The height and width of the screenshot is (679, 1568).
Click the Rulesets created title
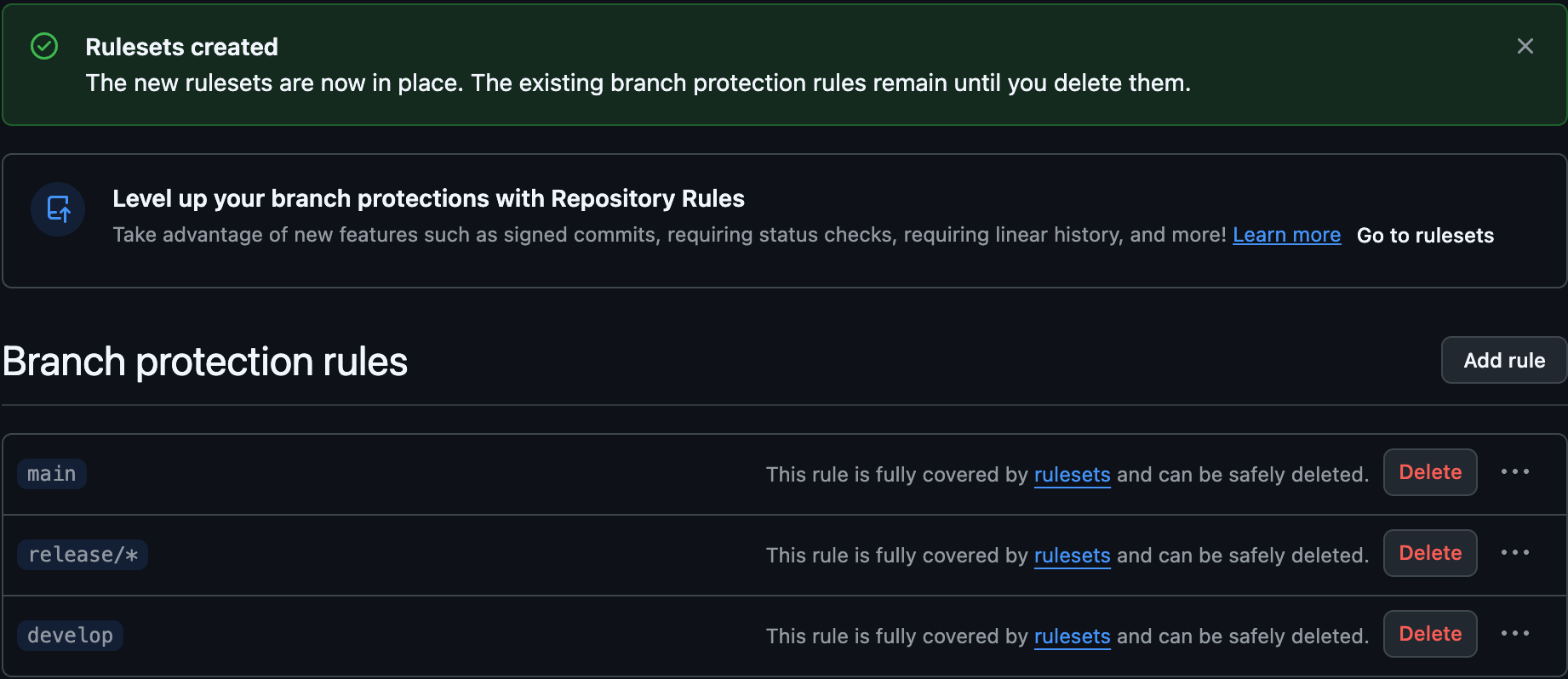tap(182, 47)
